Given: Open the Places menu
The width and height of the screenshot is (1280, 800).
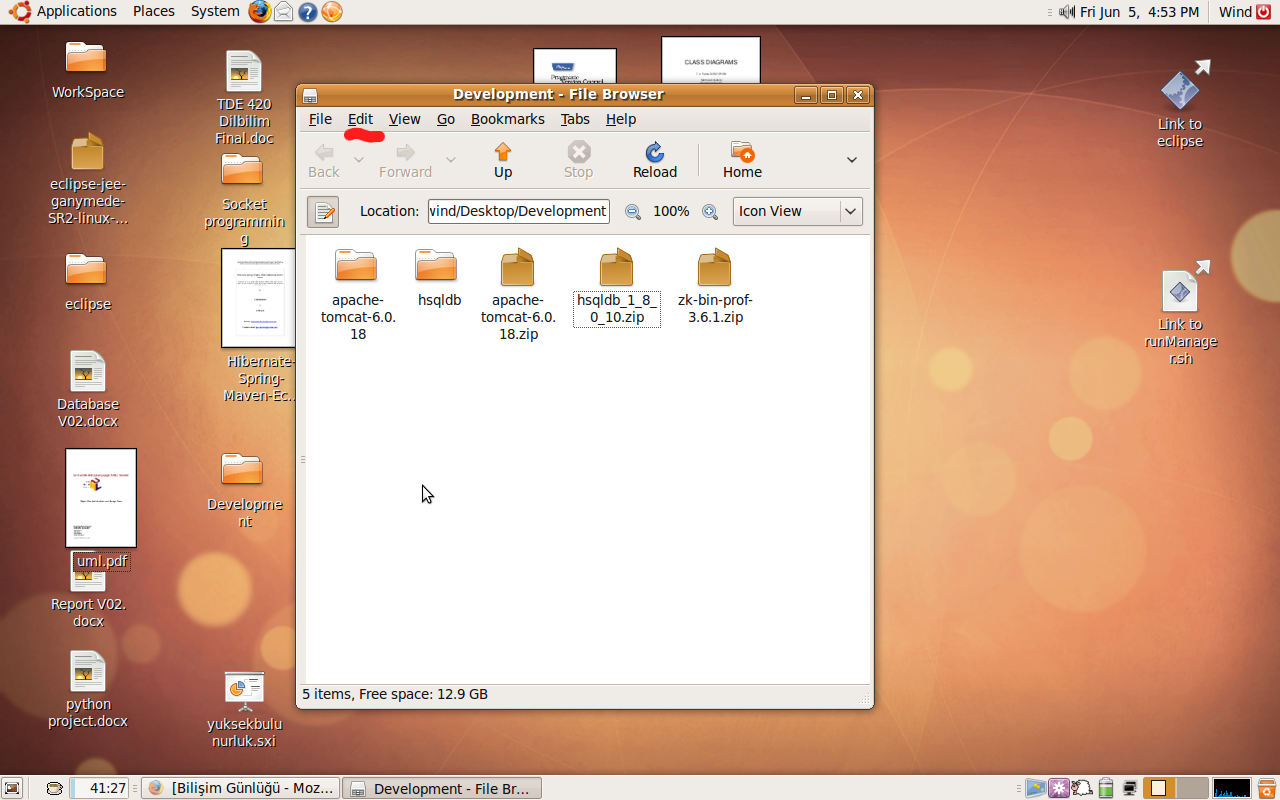Looking at the screenshot, I should [154, 11].
